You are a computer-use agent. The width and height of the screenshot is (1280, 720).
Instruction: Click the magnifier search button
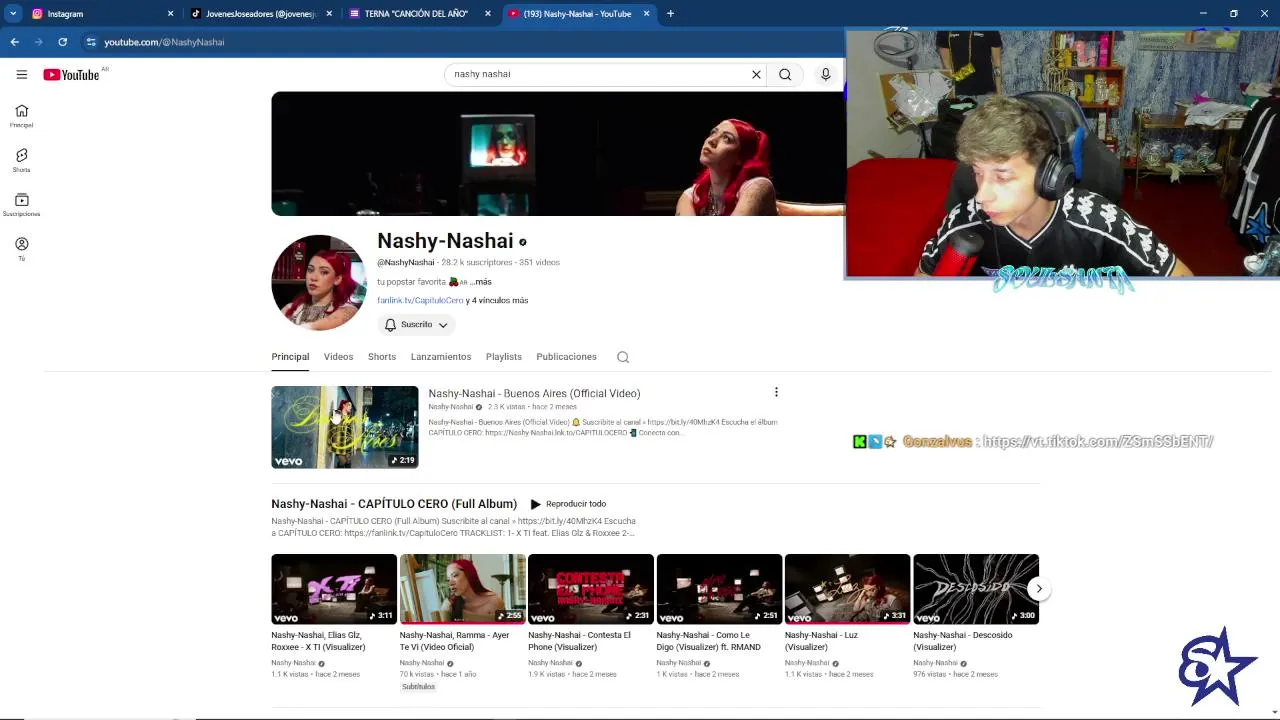coord(785,74)
